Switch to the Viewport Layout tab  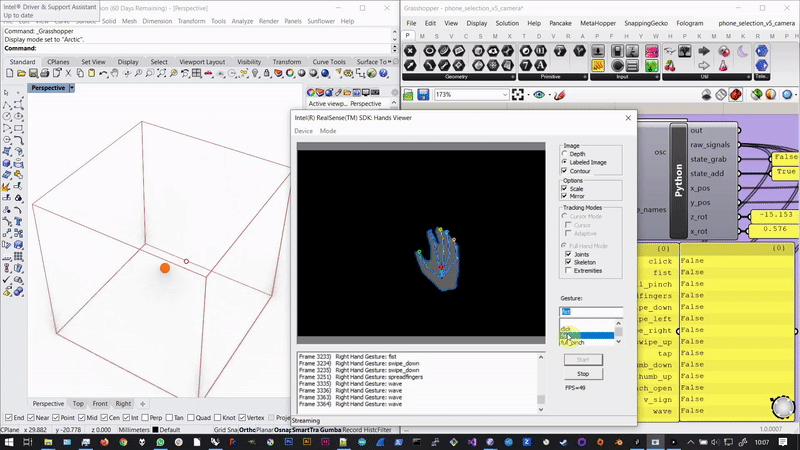click(201, 62)
